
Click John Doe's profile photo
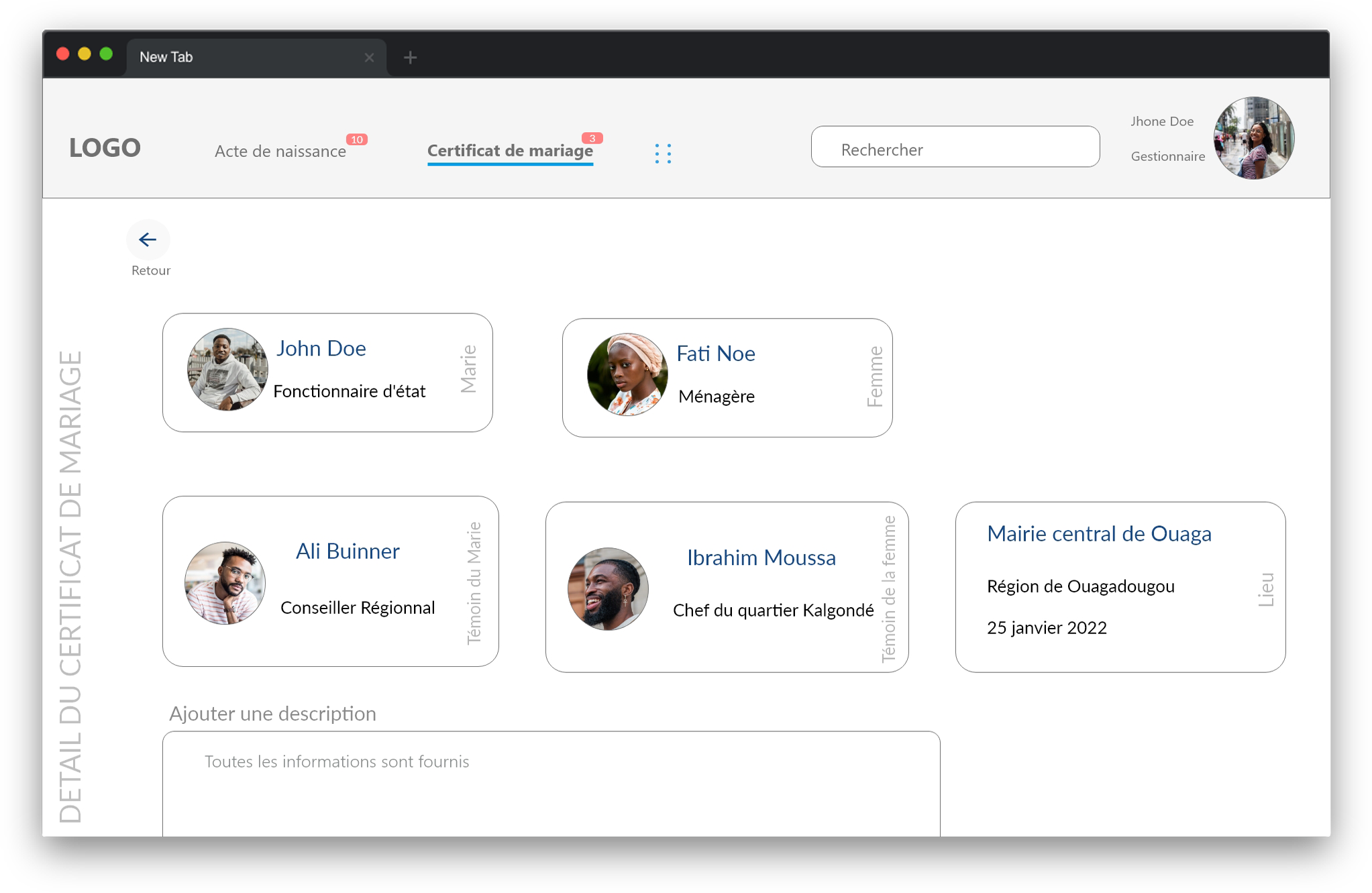227,369
